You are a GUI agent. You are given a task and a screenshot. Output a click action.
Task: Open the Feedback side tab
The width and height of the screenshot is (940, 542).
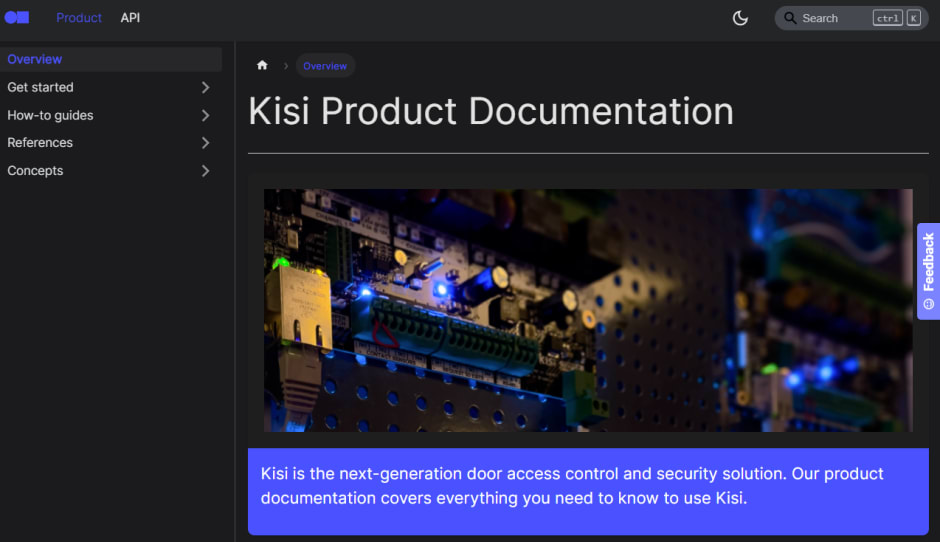click(x=929, y=271)
